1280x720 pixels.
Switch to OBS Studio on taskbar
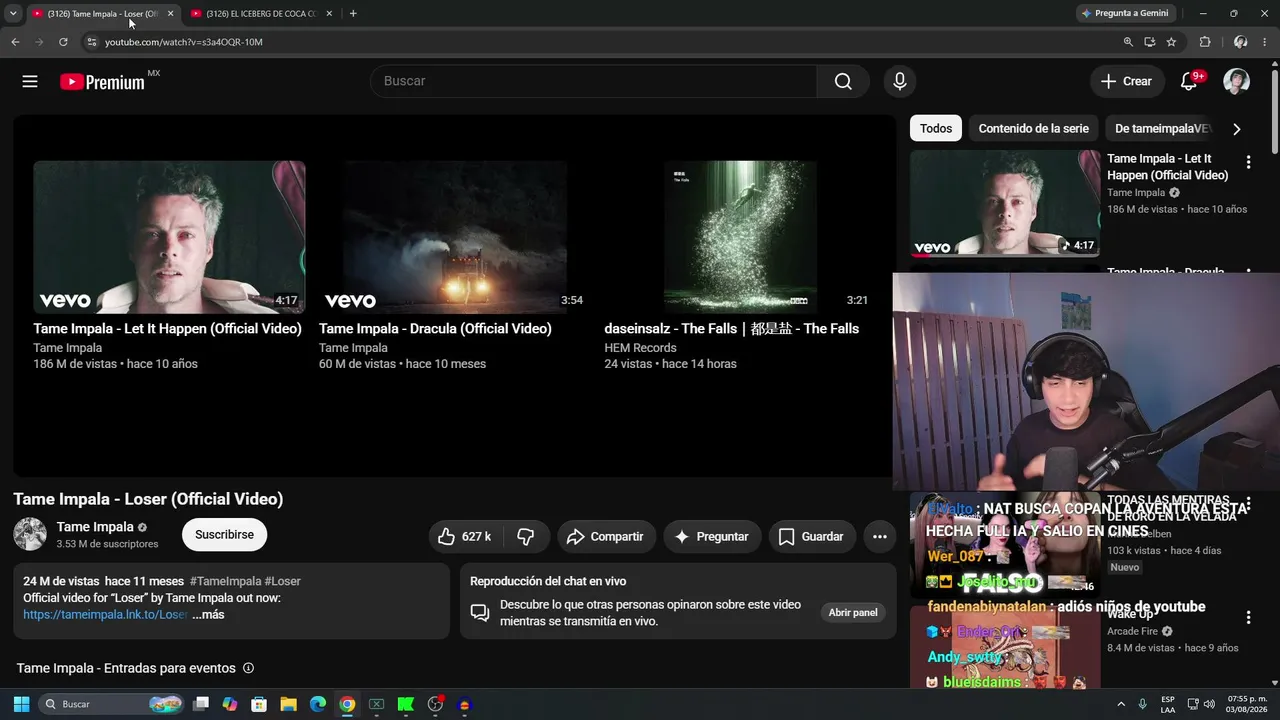point(435,704)
